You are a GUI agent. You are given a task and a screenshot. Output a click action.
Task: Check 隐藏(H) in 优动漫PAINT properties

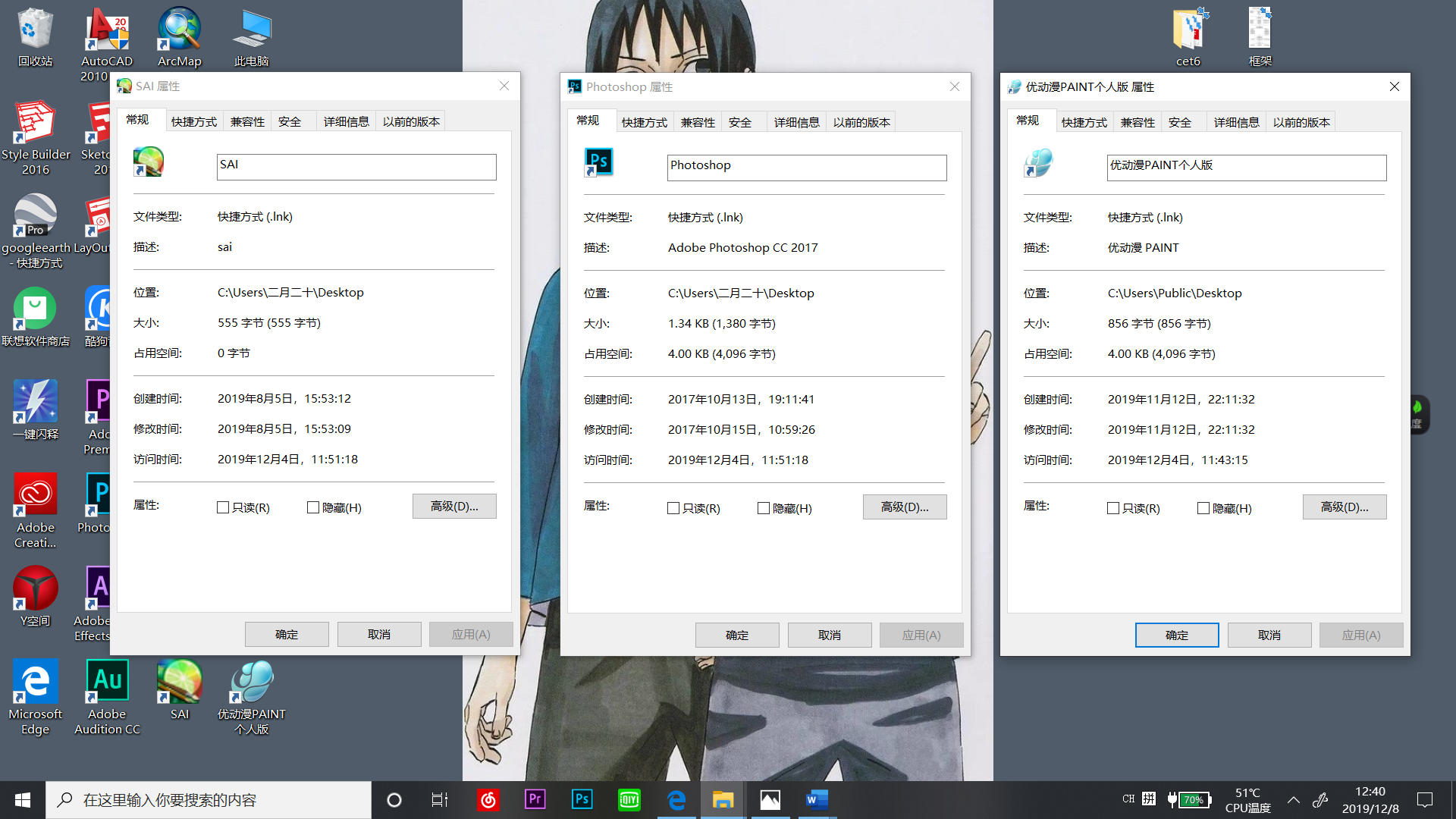pos(1203,508)
